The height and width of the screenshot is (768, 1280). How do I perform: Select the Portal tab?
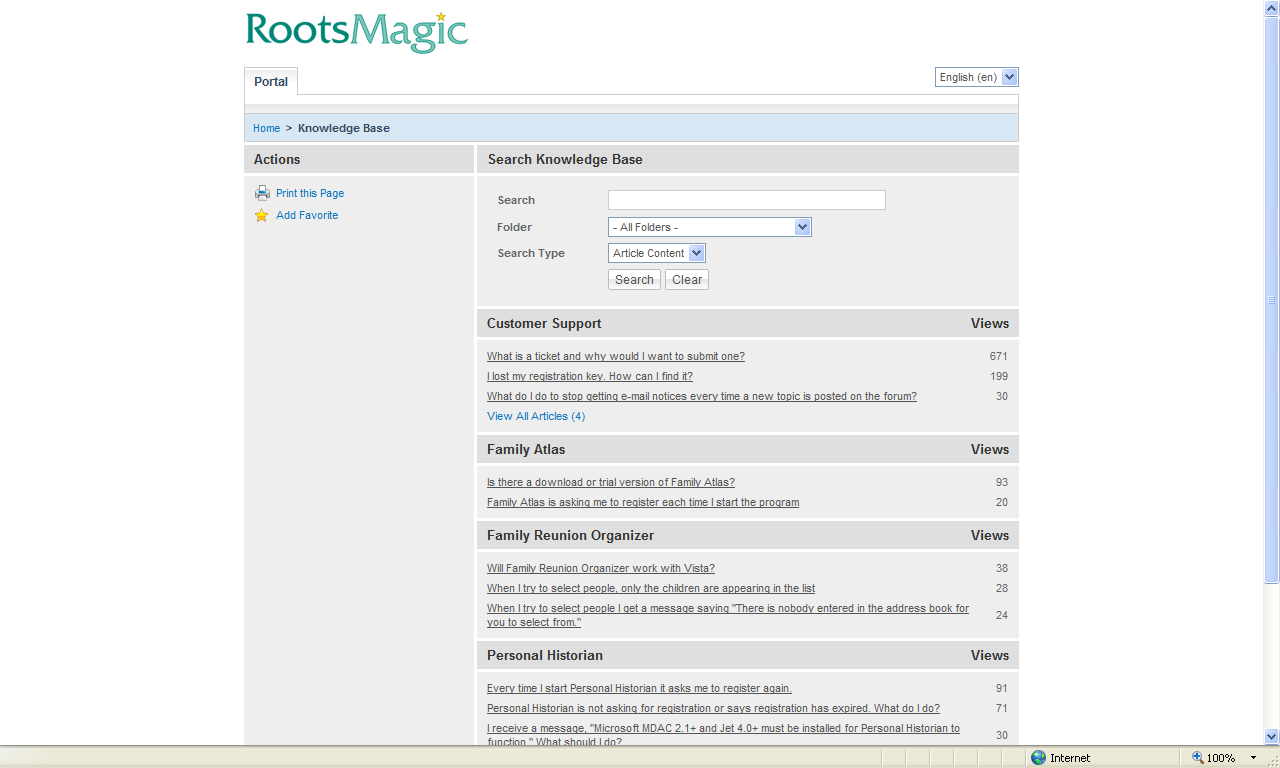[271, 82]
